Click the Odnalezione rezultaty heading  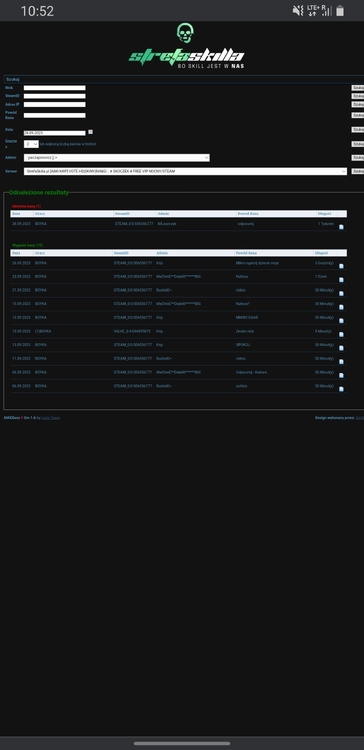click(x=39, y=192)
